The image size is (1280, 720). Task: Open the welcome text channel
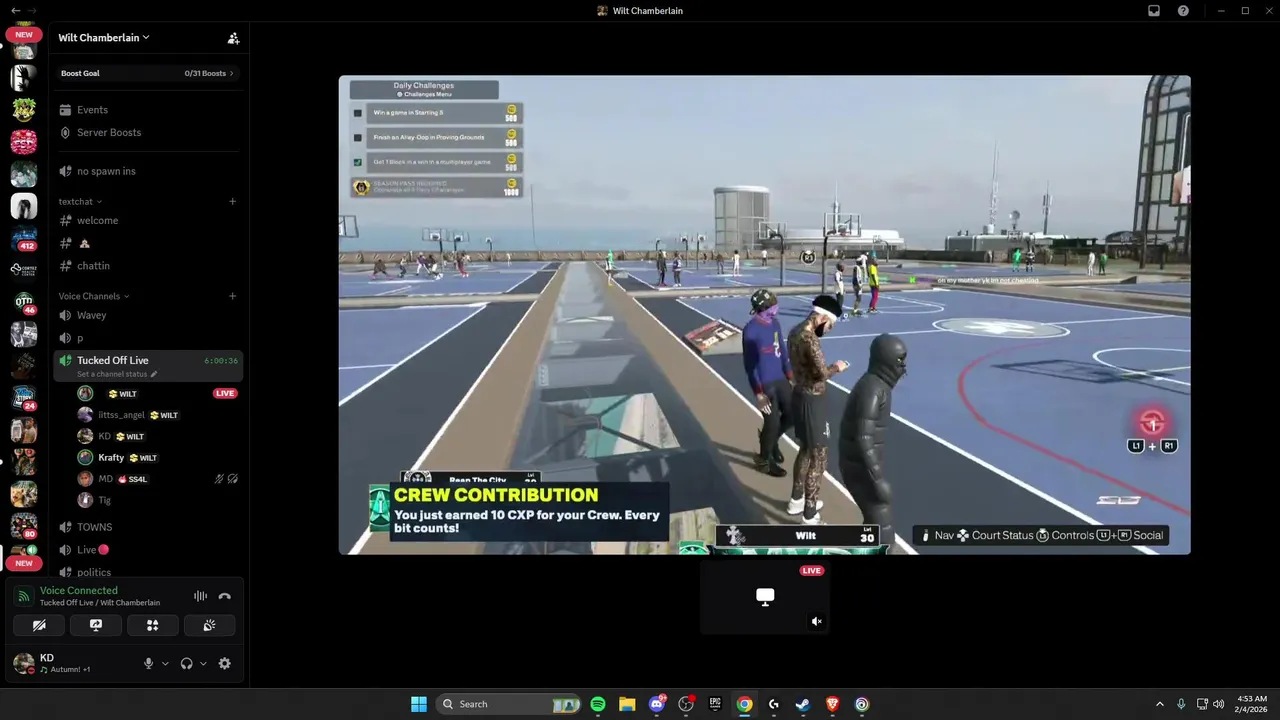(x=148, y=220)
